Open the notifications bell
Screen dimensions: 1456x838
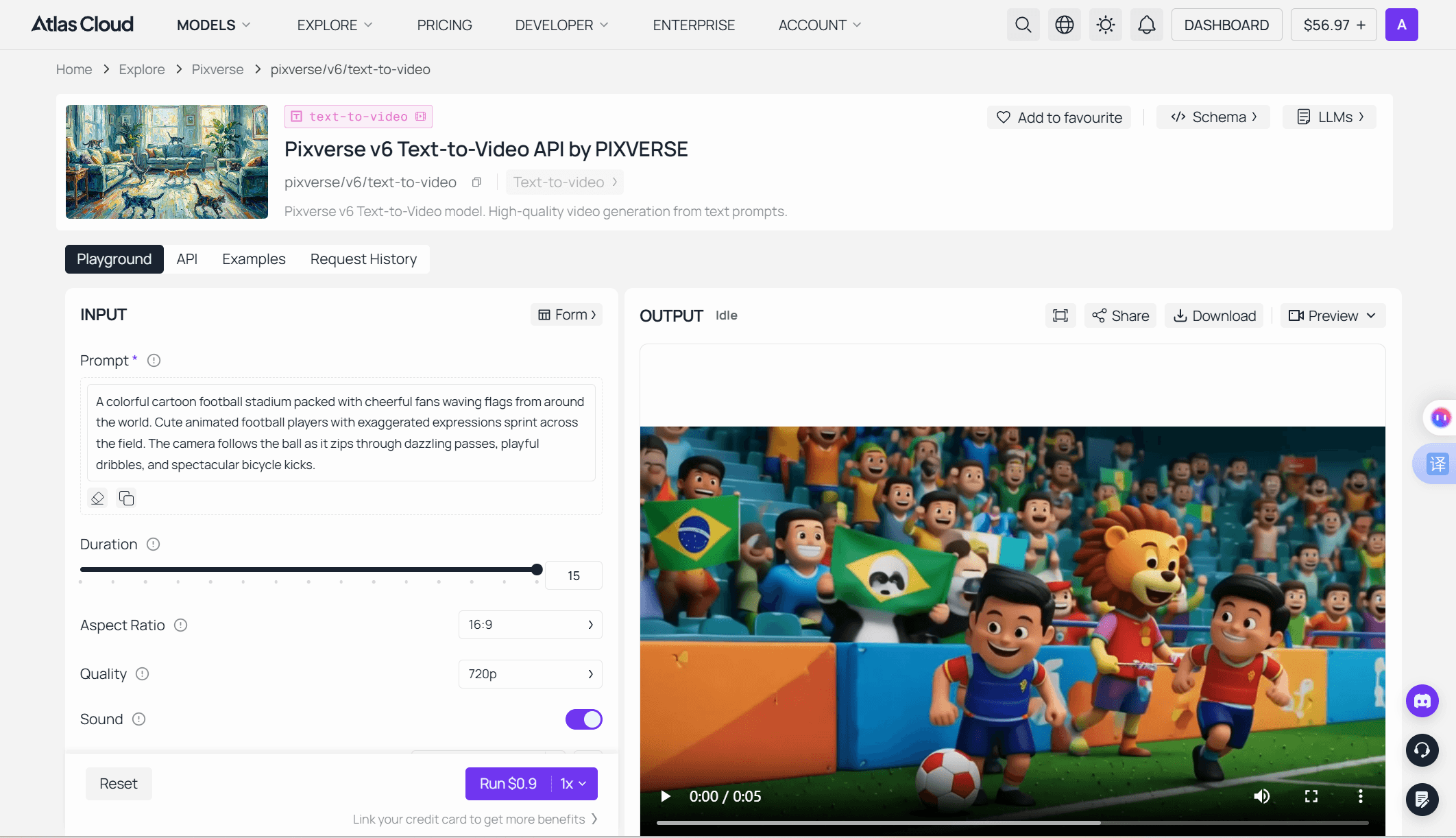(1146, 25)
